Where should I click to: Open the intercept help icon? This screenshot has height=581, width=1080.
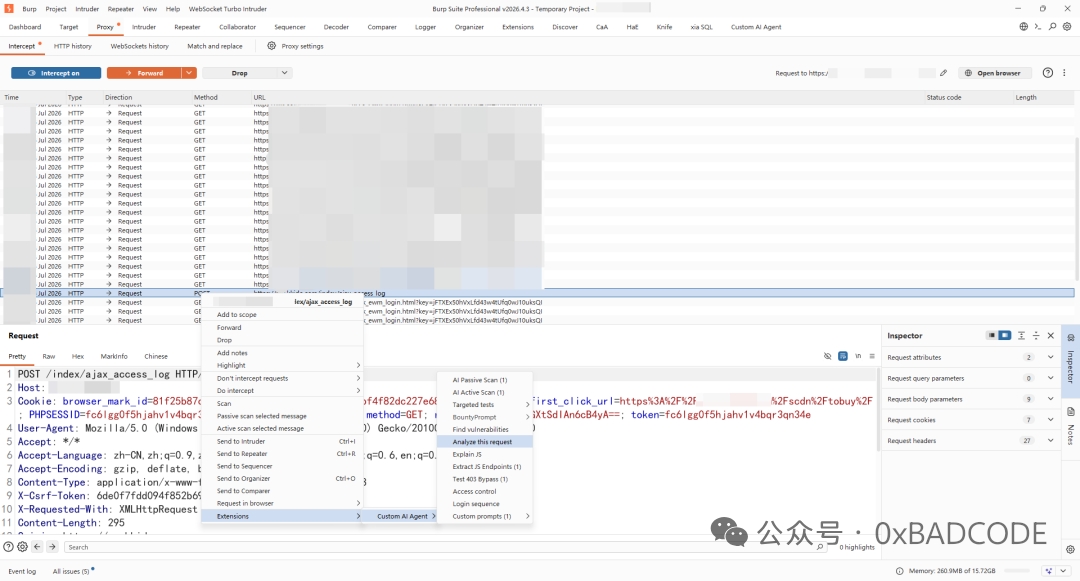click(x=1048, y=73)
